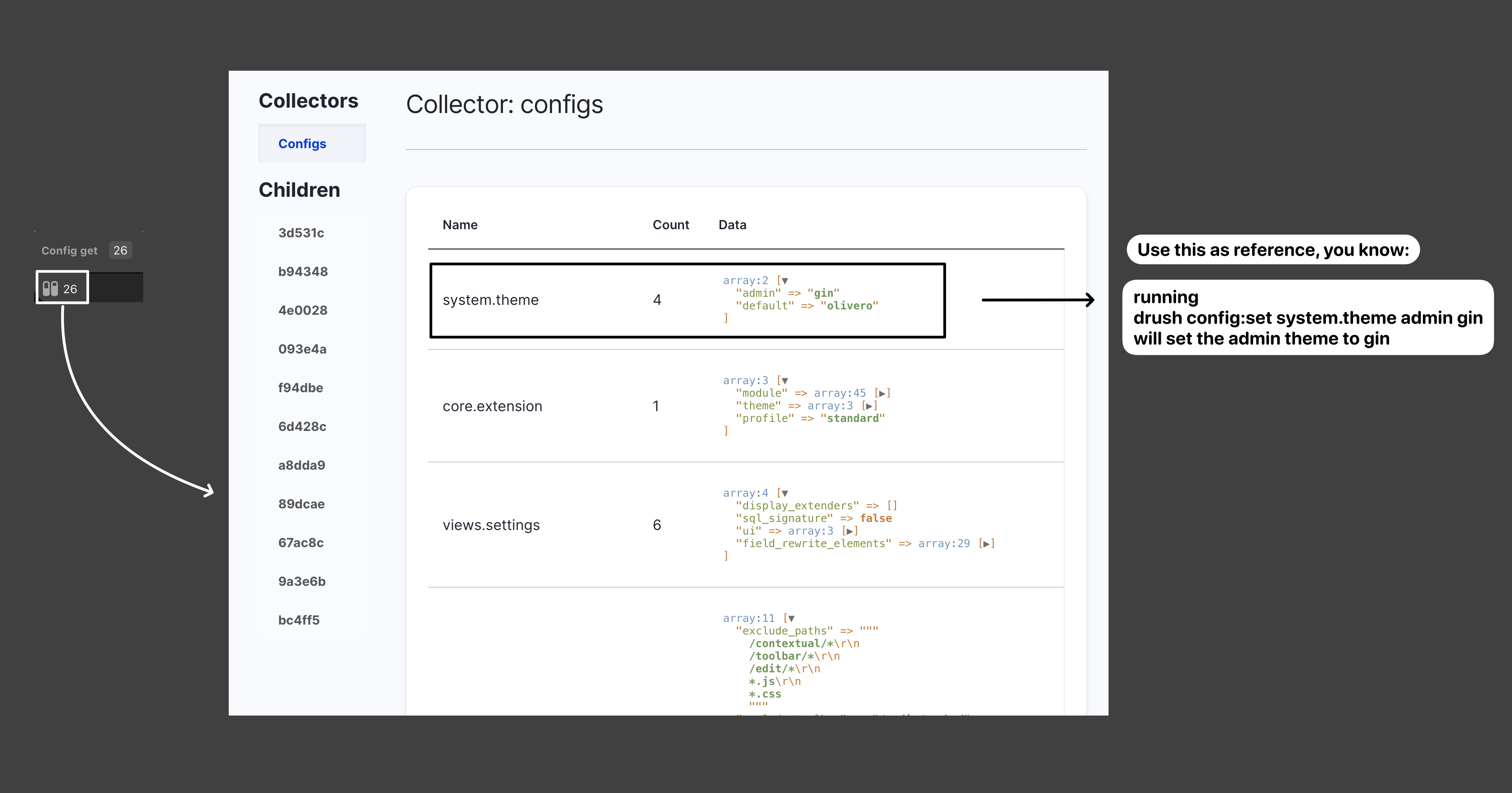Select child profile 6d428c
Viewport: 1512px width, 793px height.
pyautogui.click(x=302, y=427)
